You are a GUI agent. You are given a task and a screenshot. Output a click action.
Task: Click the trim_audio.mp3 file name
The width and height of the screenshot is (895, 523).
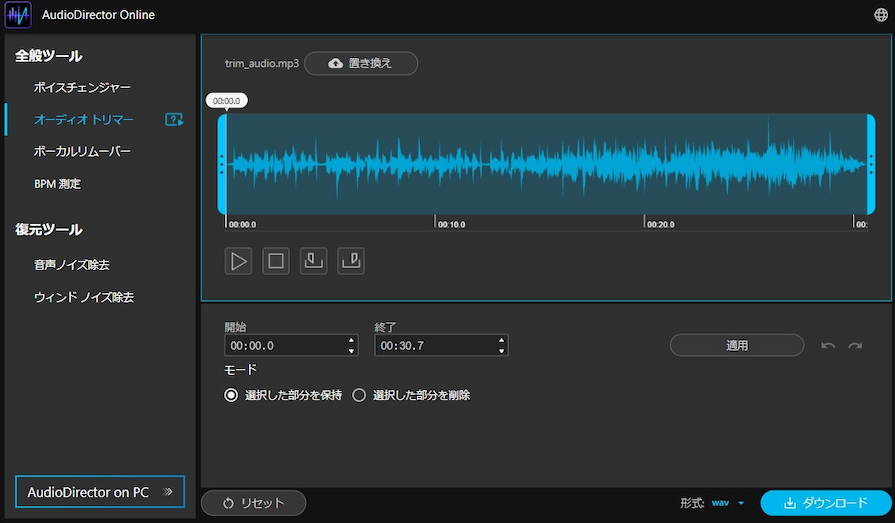(x=261, y=63)
